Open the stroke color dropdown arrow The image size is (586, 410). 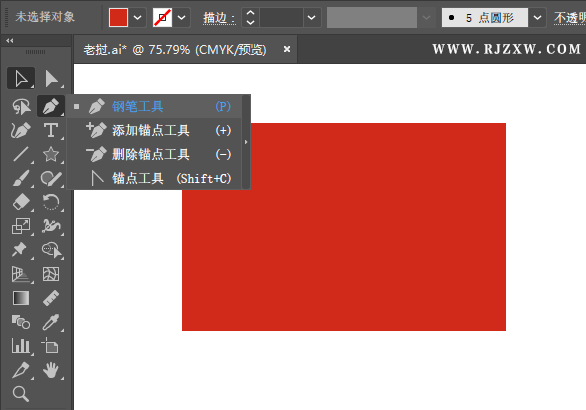click(x=181, y=18)
